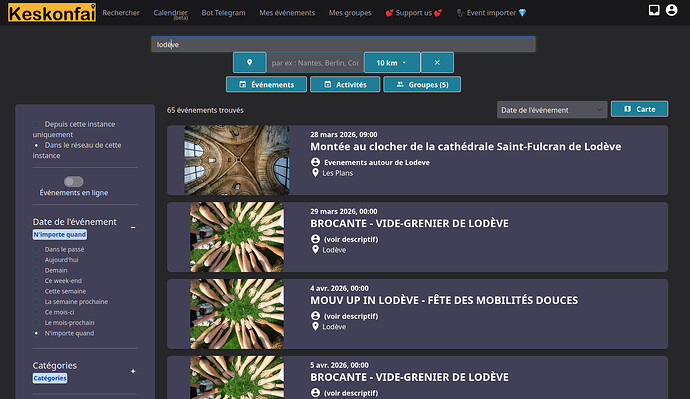690x399 pixels.
Task: Select Le mois-prochain date filter
Action: click(x=37, y=323)
